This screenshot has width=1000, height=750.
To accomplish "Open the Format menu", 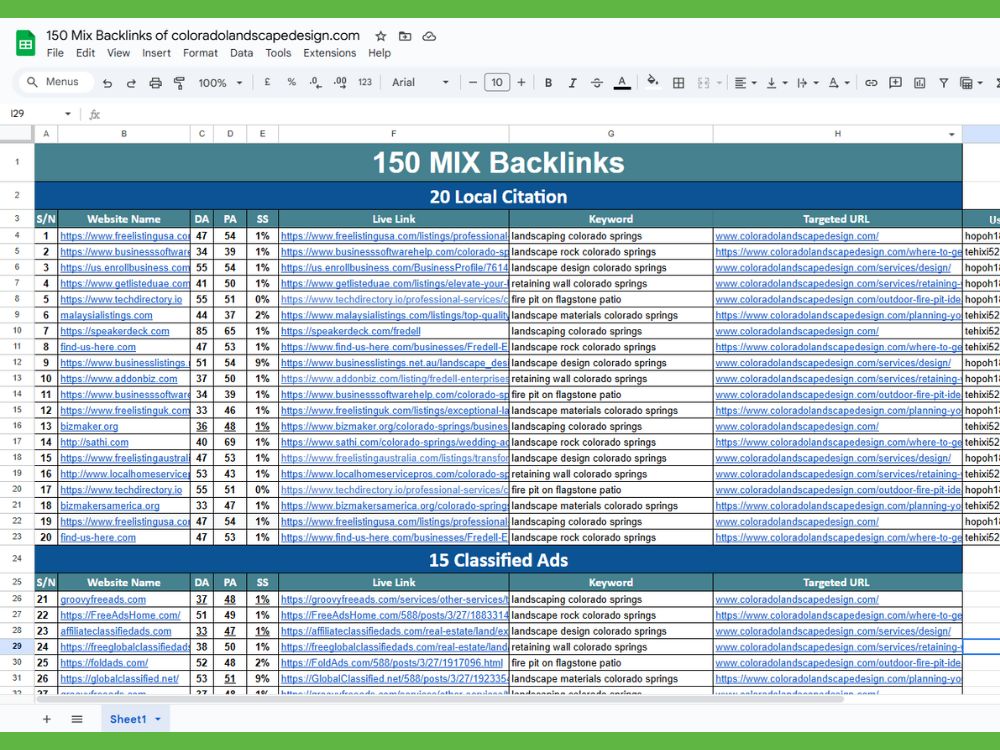I will pos(200,53).
